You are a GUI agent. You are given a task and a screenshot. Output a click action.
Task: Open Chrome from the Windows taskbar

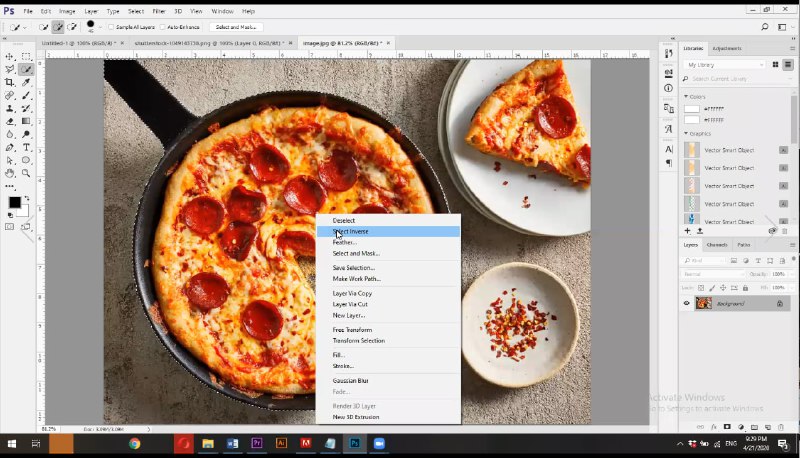134,443
